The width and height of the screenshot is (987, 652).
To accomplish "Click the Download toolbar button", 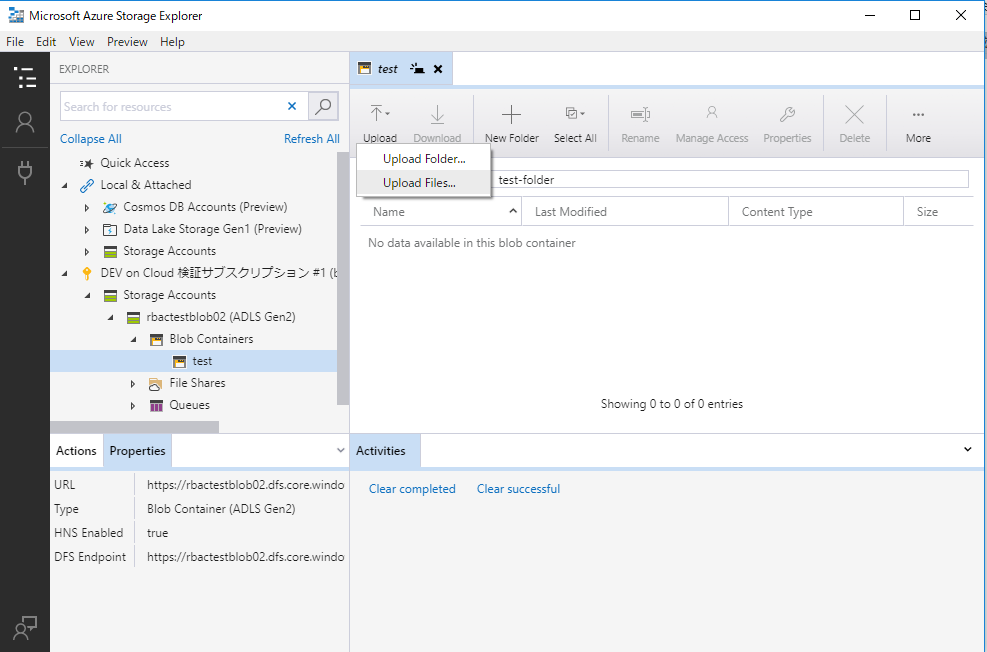I will click(437, 124).
